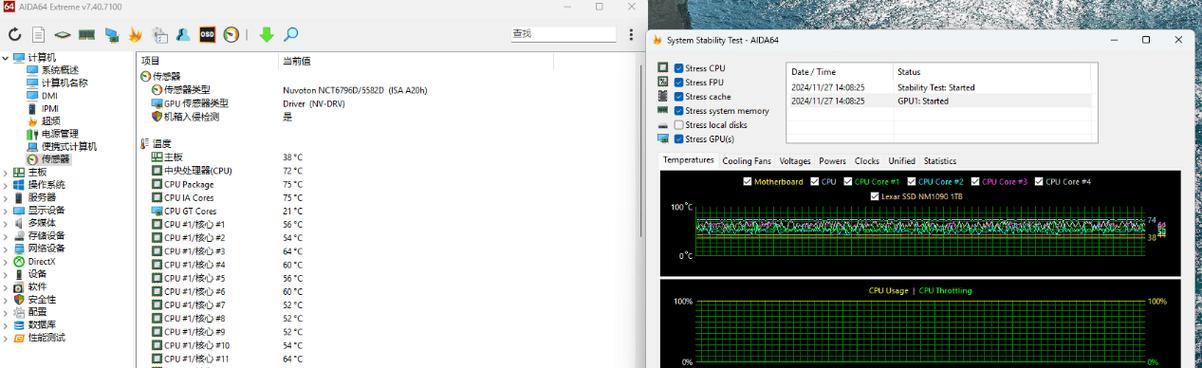Expand the DirectX tree node
The image size is (1202, 368).
[x=6, y=262]
